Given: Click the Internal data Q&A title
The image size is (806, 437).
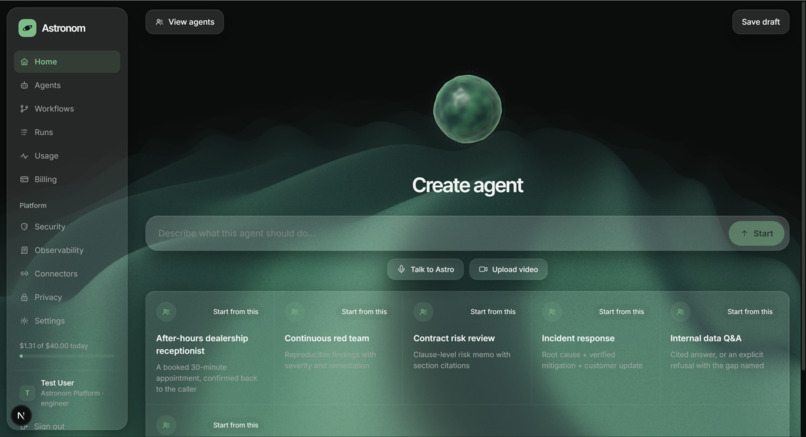Looking at the screenshot, I should [706, 338].
